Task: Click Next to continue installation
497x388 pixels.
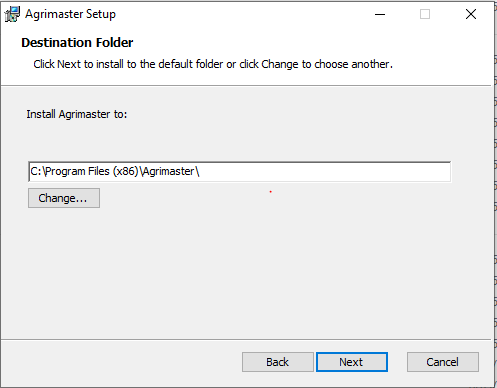Action: click(x=352, y=362)
